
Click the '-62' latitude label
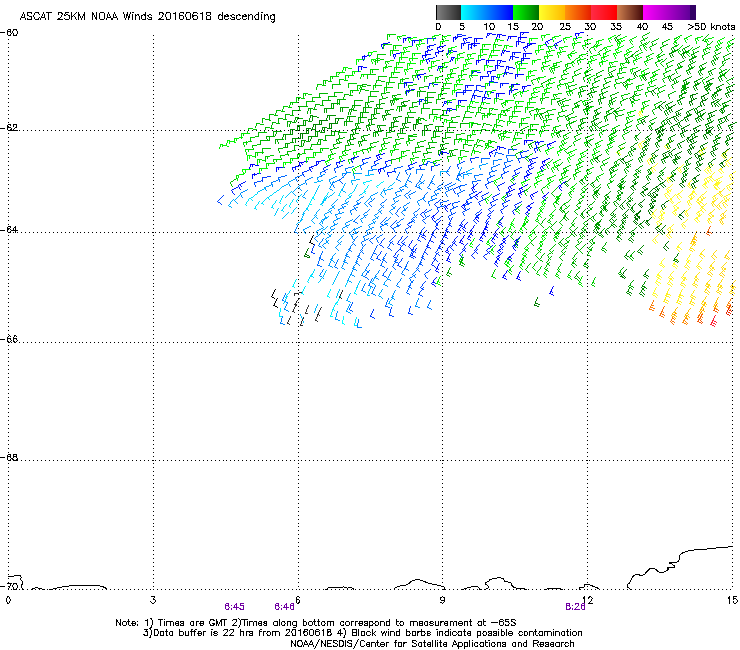(x=9, y=128)
